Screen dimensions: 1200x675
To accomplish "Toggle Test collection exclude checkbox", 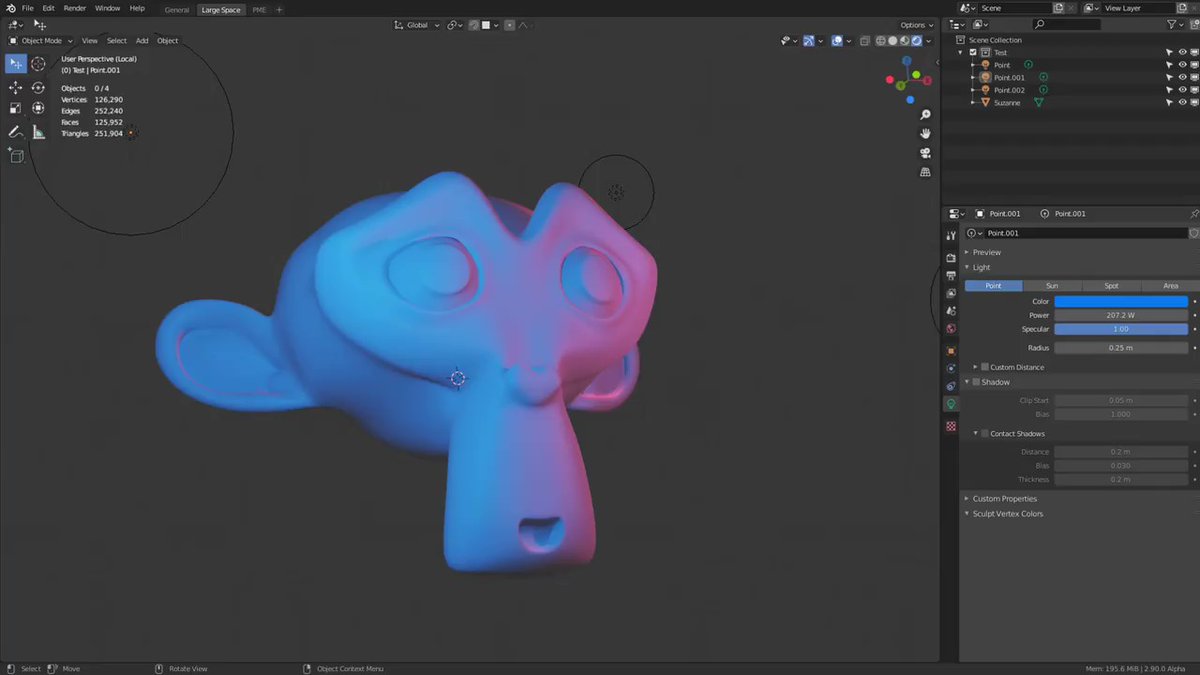I will (x=972, y=52).
